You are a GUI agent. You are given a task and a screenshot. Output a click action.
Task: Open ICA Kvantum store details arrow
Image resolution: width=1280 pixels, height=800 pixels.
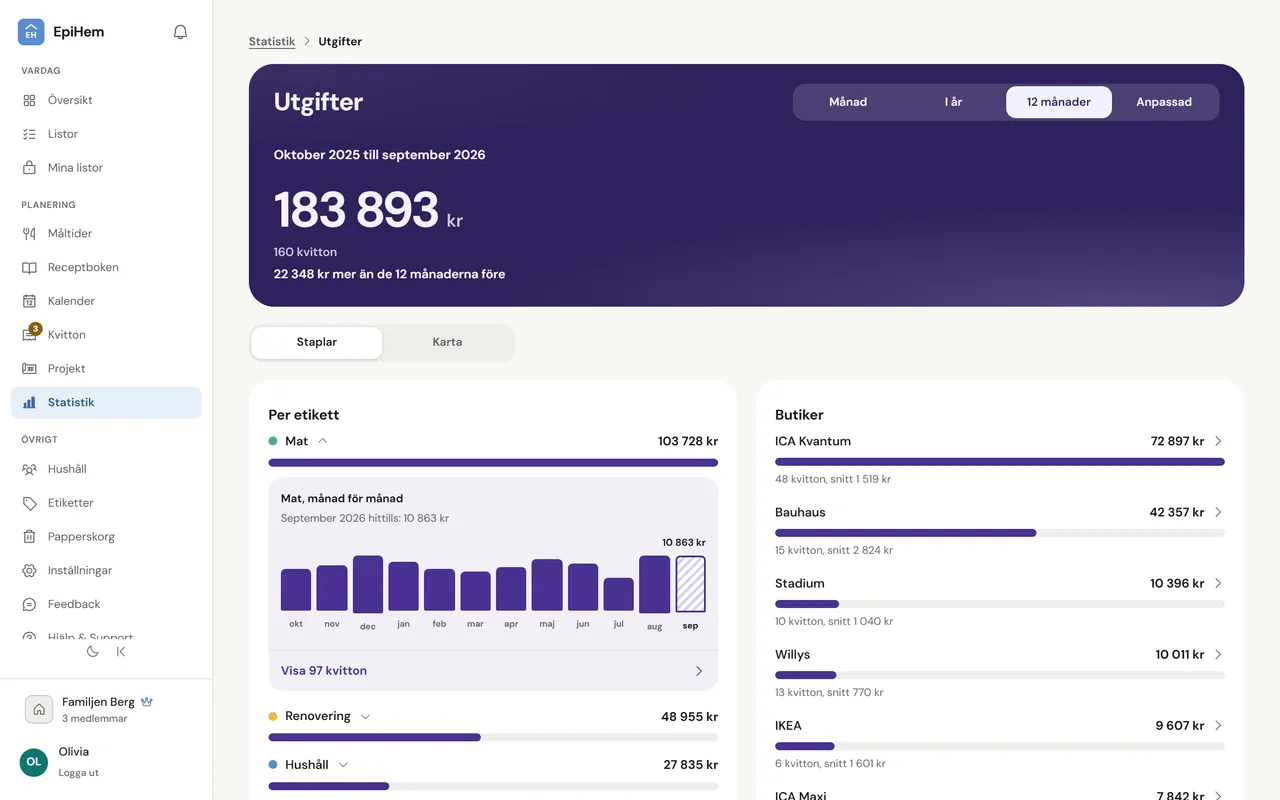pyautogui.click(x=1218, y=441)
